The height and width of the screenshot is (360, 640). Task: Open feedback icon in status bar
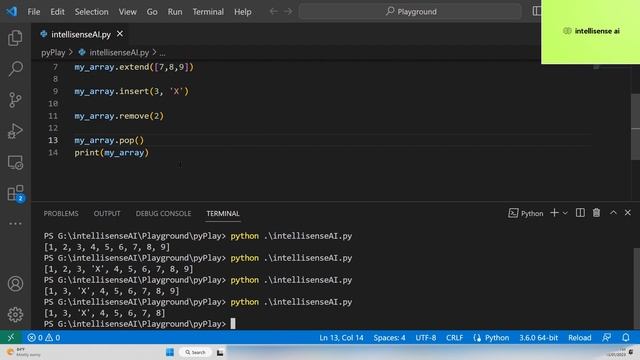click(607, 338)
